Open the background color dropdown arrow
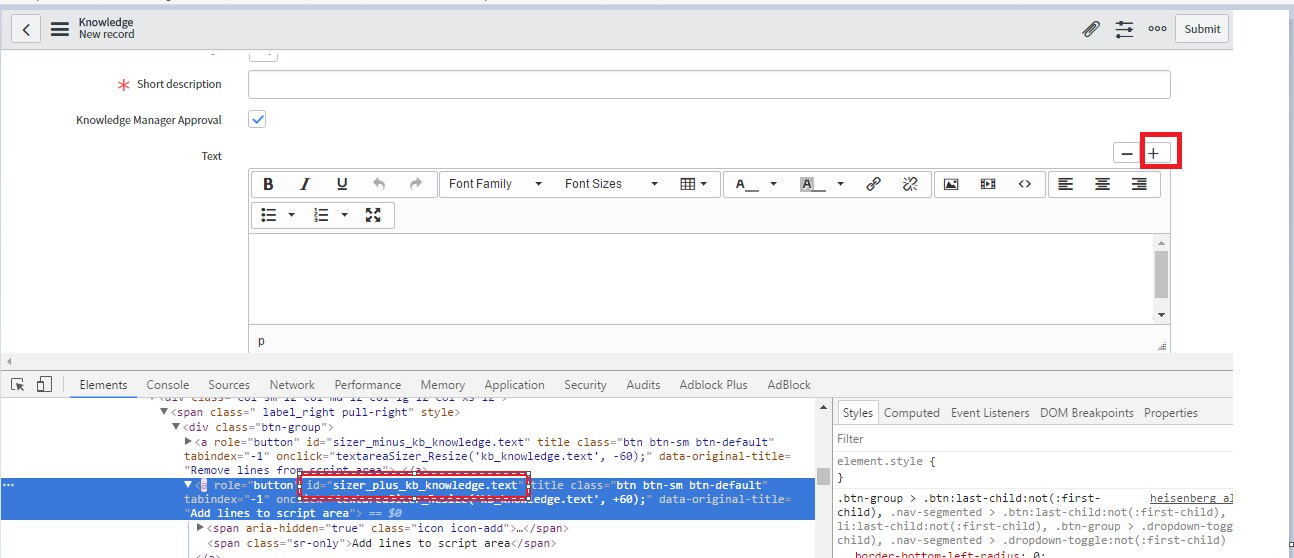Image resolution: width=1294 pixels, height=558 pixels. (x=841, y=184)
